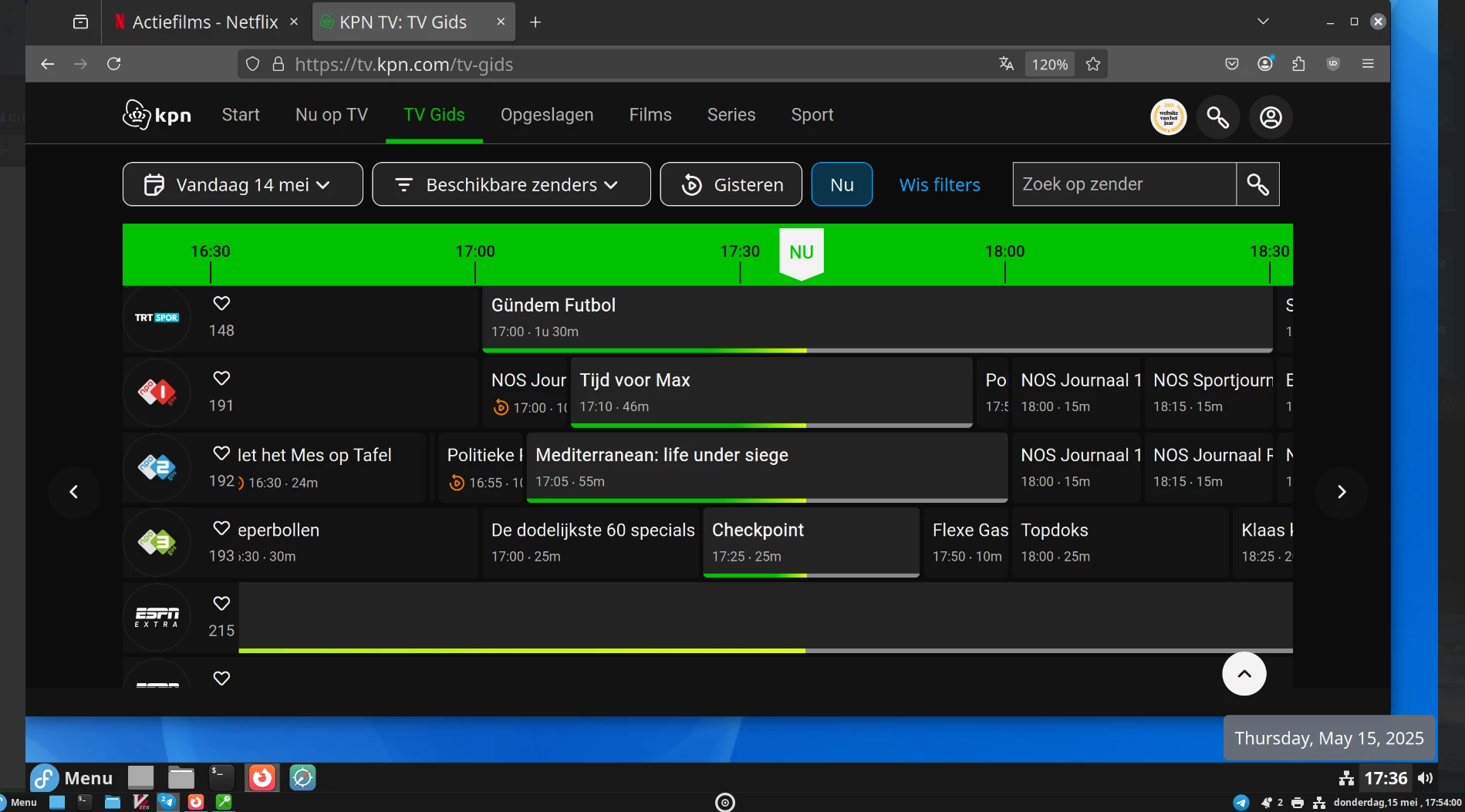The width and height of the screenshot is (1465, 812).
Task: Select the TV Gids menu item
Action: pyautogui.click(x=434, y=115)
